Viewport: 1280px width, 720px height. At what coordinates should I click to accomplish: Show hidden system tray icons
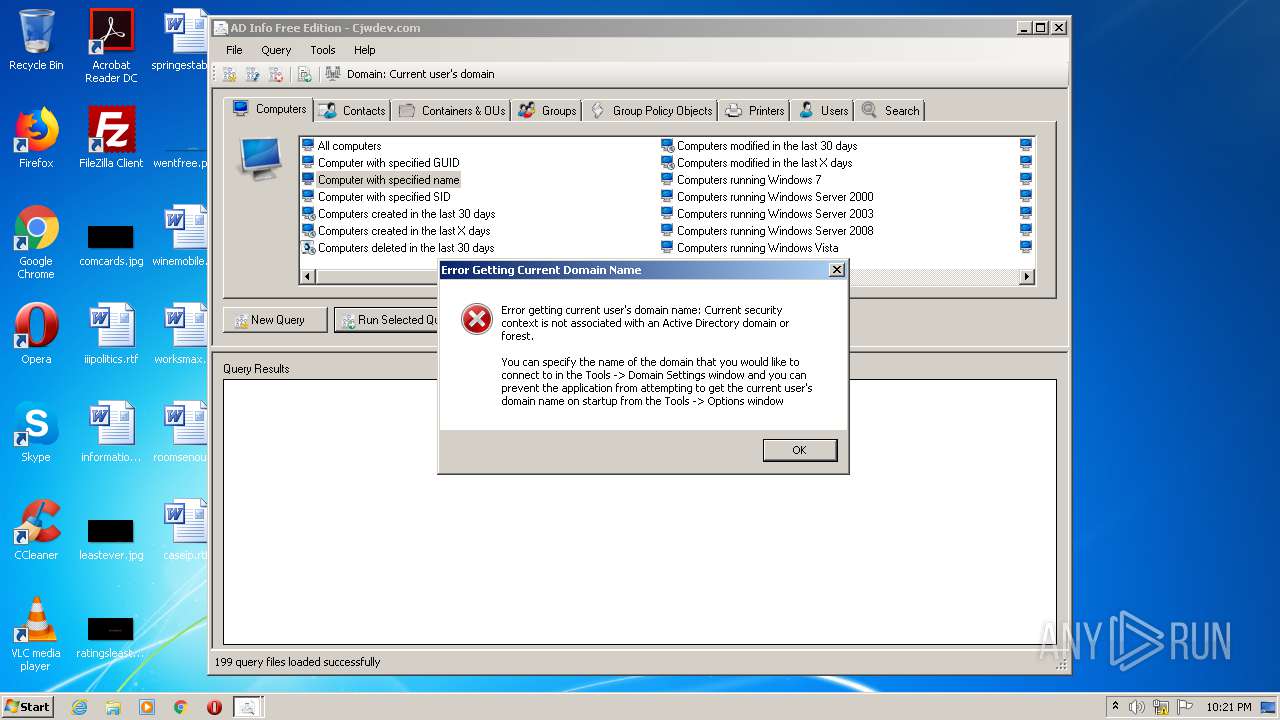(1114, 707)
